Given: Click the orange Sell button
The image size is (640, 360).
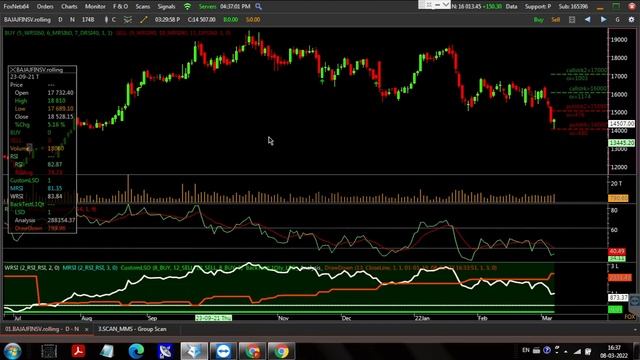Looking at the screenshot, I should (x=556, y=20).
